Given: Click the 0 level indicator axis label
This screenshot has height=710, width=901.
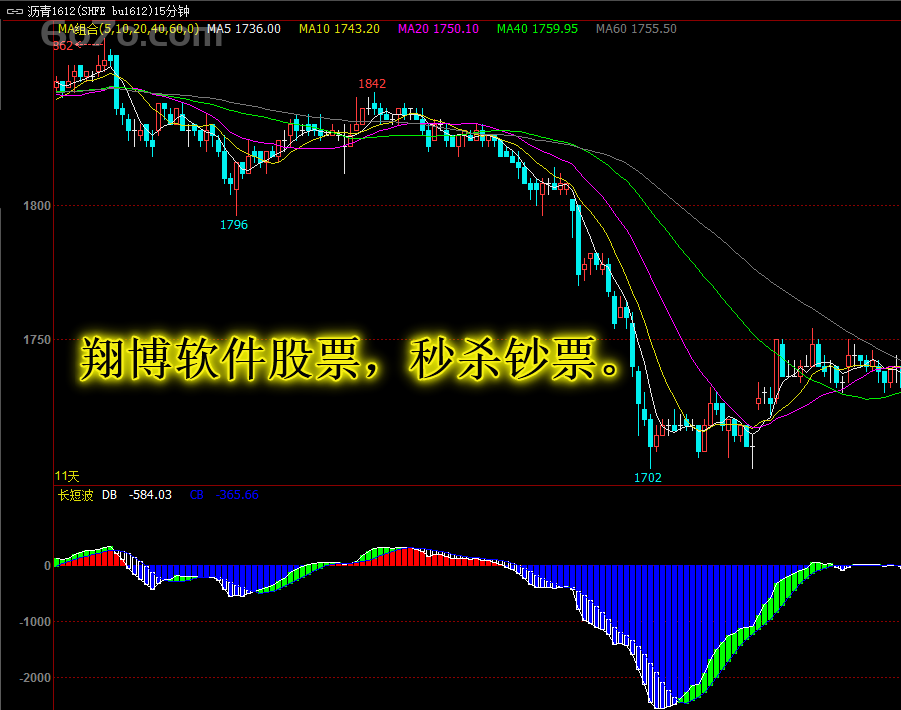Looking at the screenshot, I should pyautogui.click(x=47, y=566).
